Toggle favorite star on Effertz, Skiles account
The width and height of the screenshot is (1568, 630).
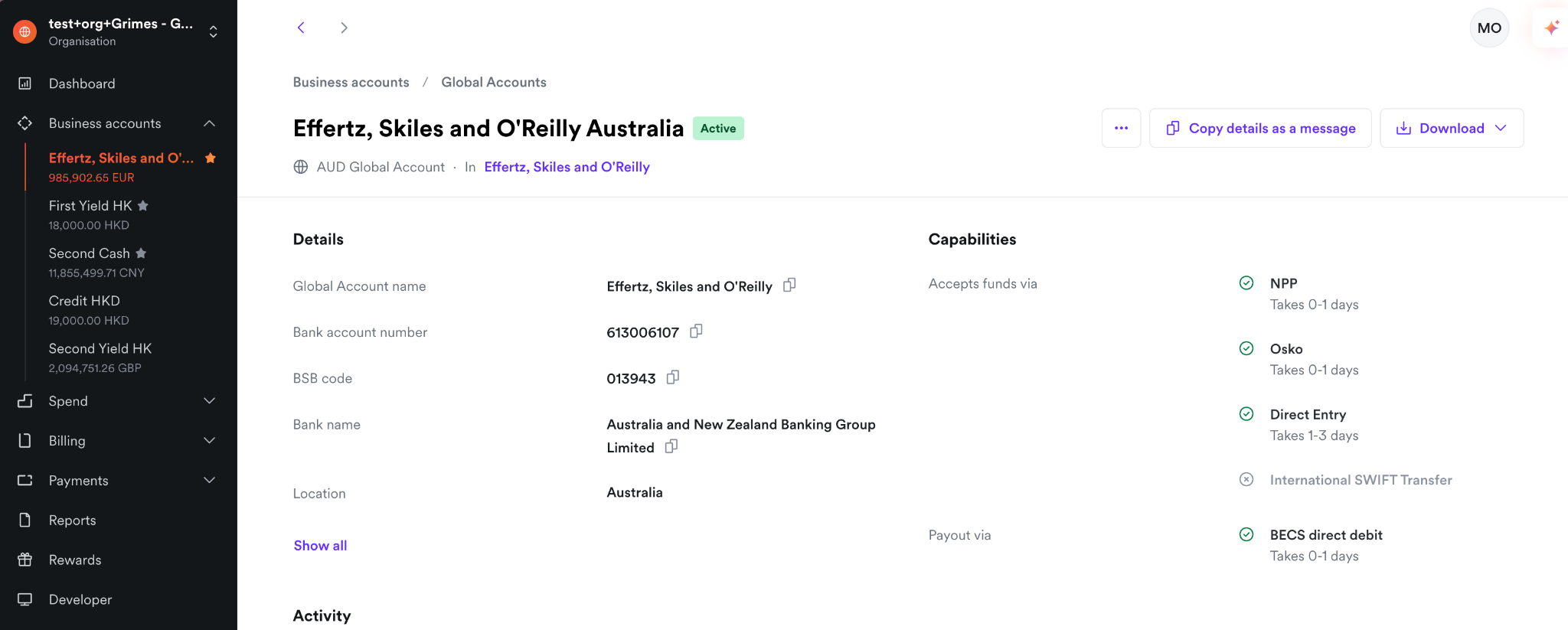211,158
